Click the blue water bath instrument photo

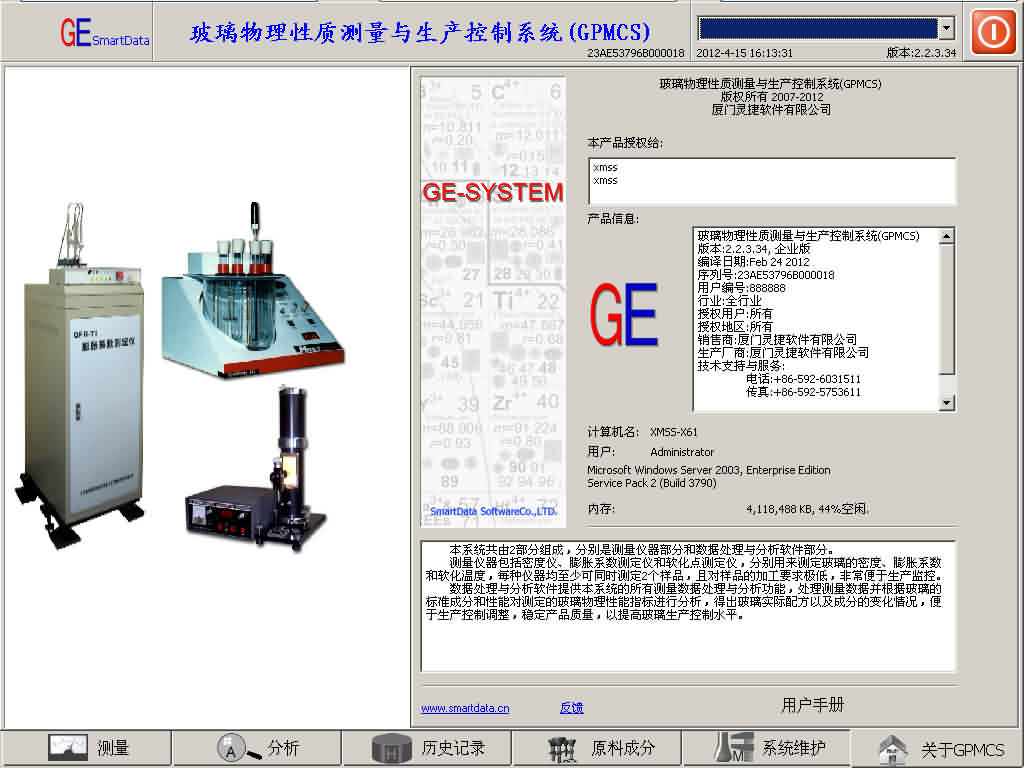253,291
